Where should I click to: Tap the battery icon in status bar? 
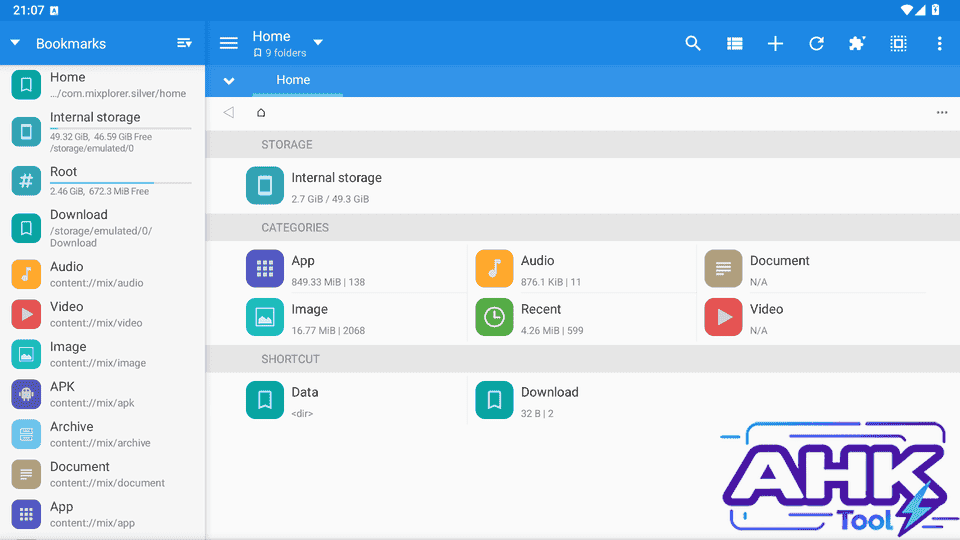[936, 10]
